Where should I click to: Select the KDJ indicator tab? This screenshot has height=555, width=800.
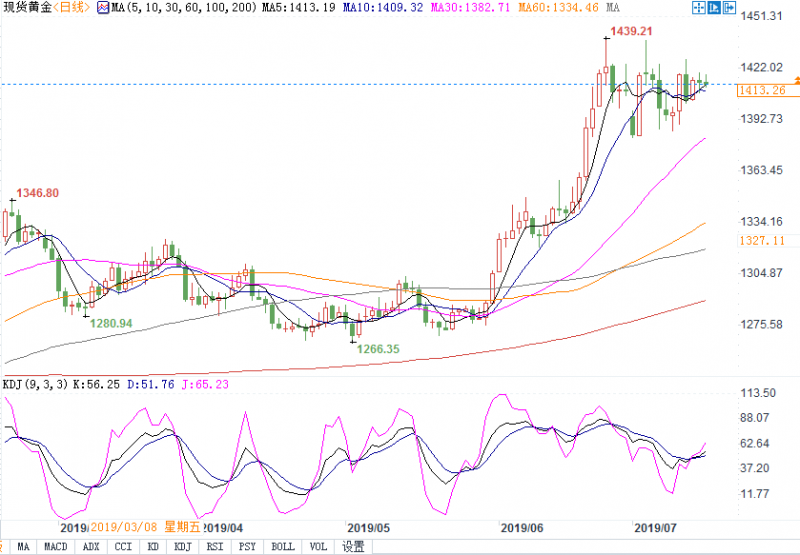point(183,547)
